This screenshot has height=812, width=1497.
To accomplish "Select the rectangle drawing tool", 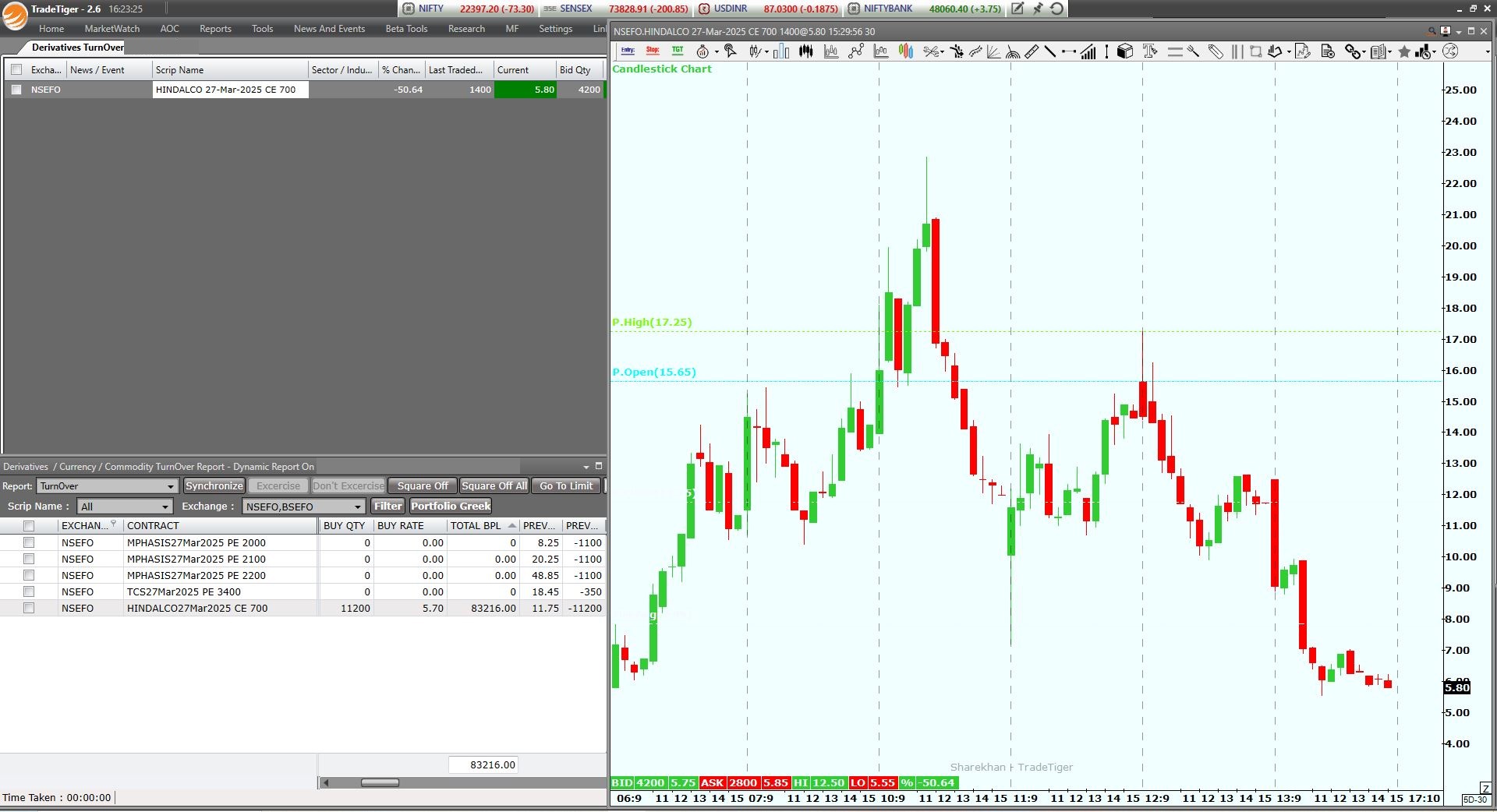I will click(x=1256, y=51).
